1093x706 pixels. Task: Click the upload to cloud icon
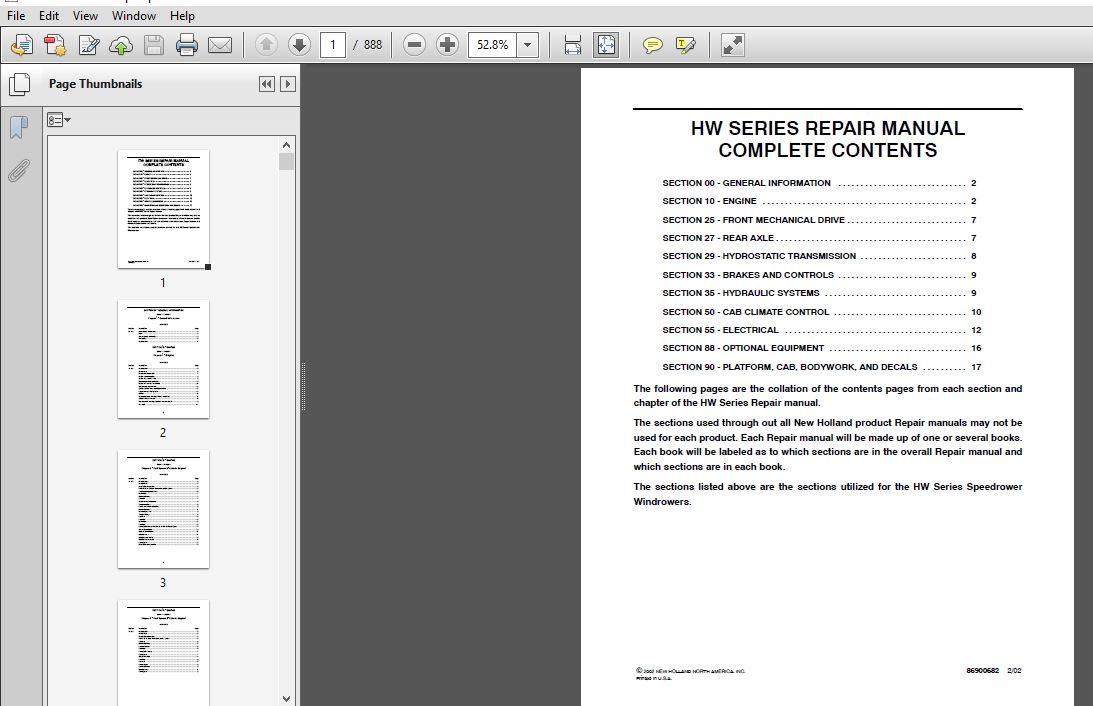coord(121,45)
